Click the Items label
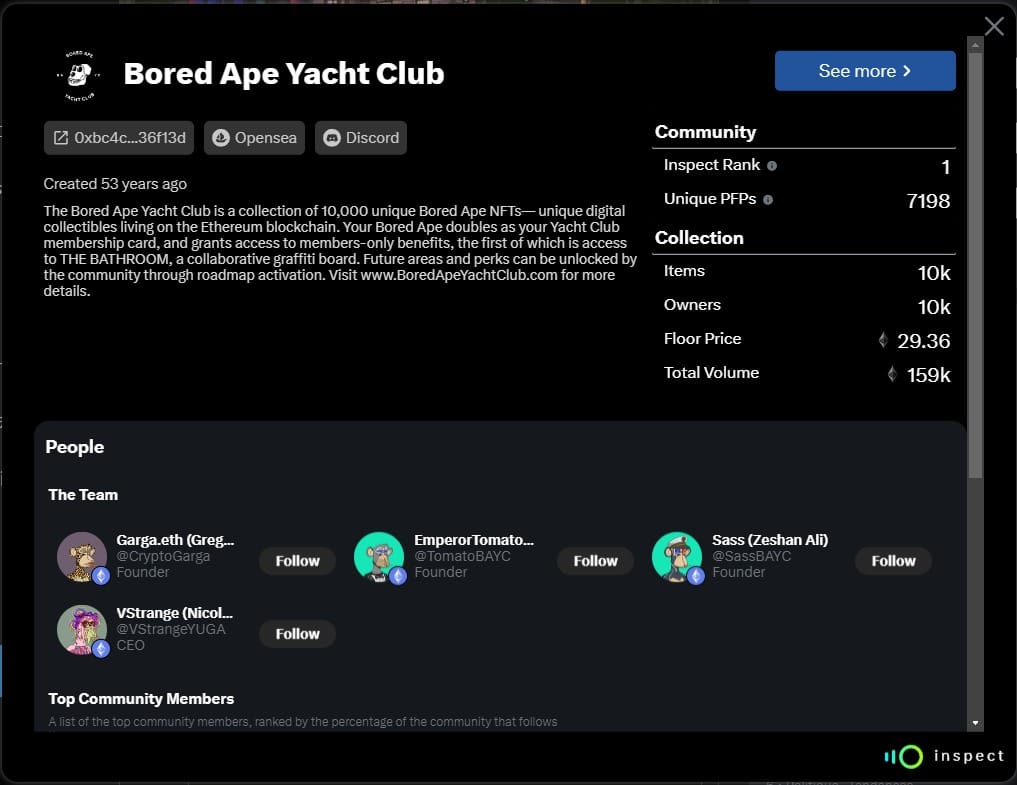 pyautogui.click(x=684, y=271)
